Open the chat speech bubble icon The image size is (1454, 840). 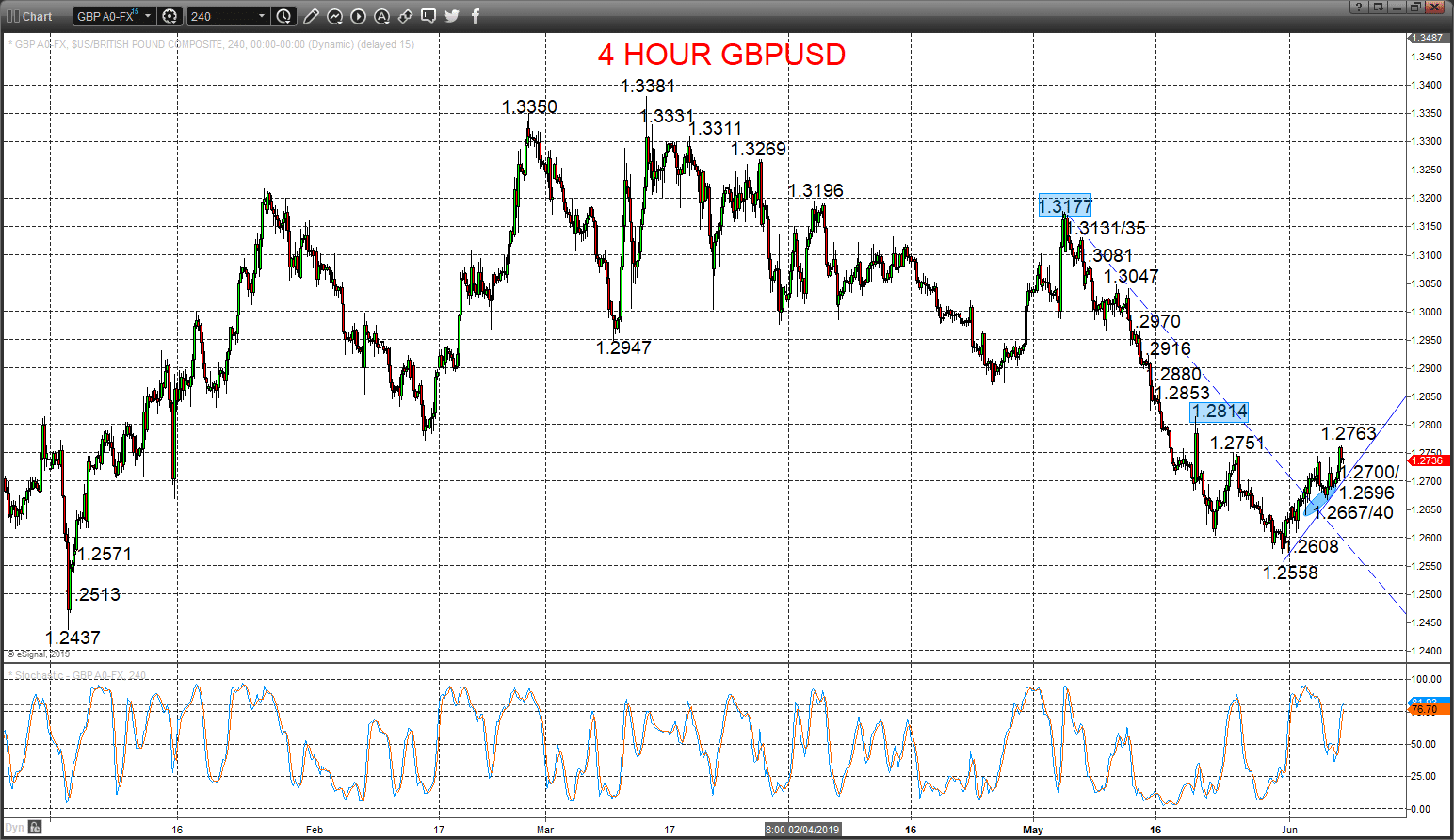coord(428,16)
